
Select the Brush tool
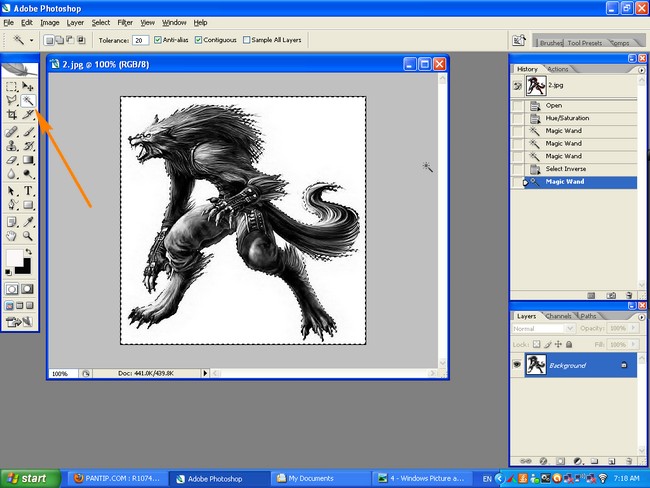[x=28, y=132]
